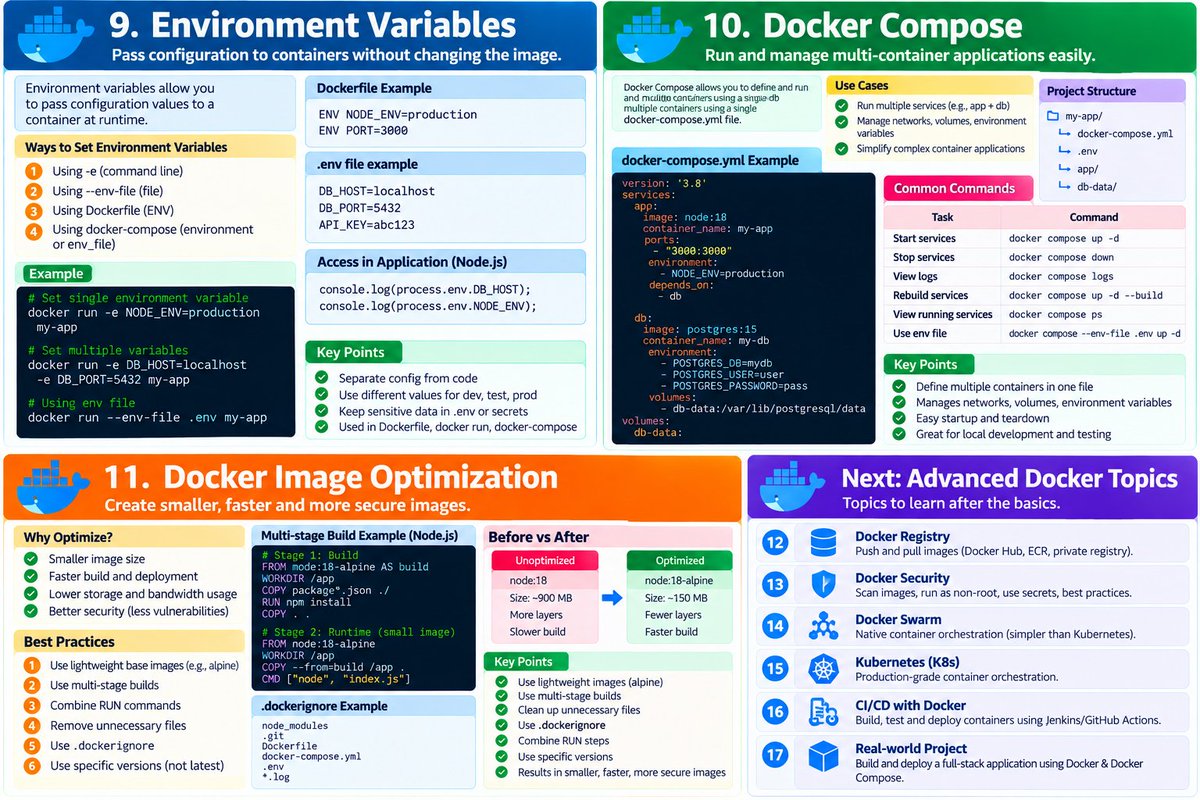
Task: Click db-data/ in the Project Structure tree
Action: (x=1098, y=186)
